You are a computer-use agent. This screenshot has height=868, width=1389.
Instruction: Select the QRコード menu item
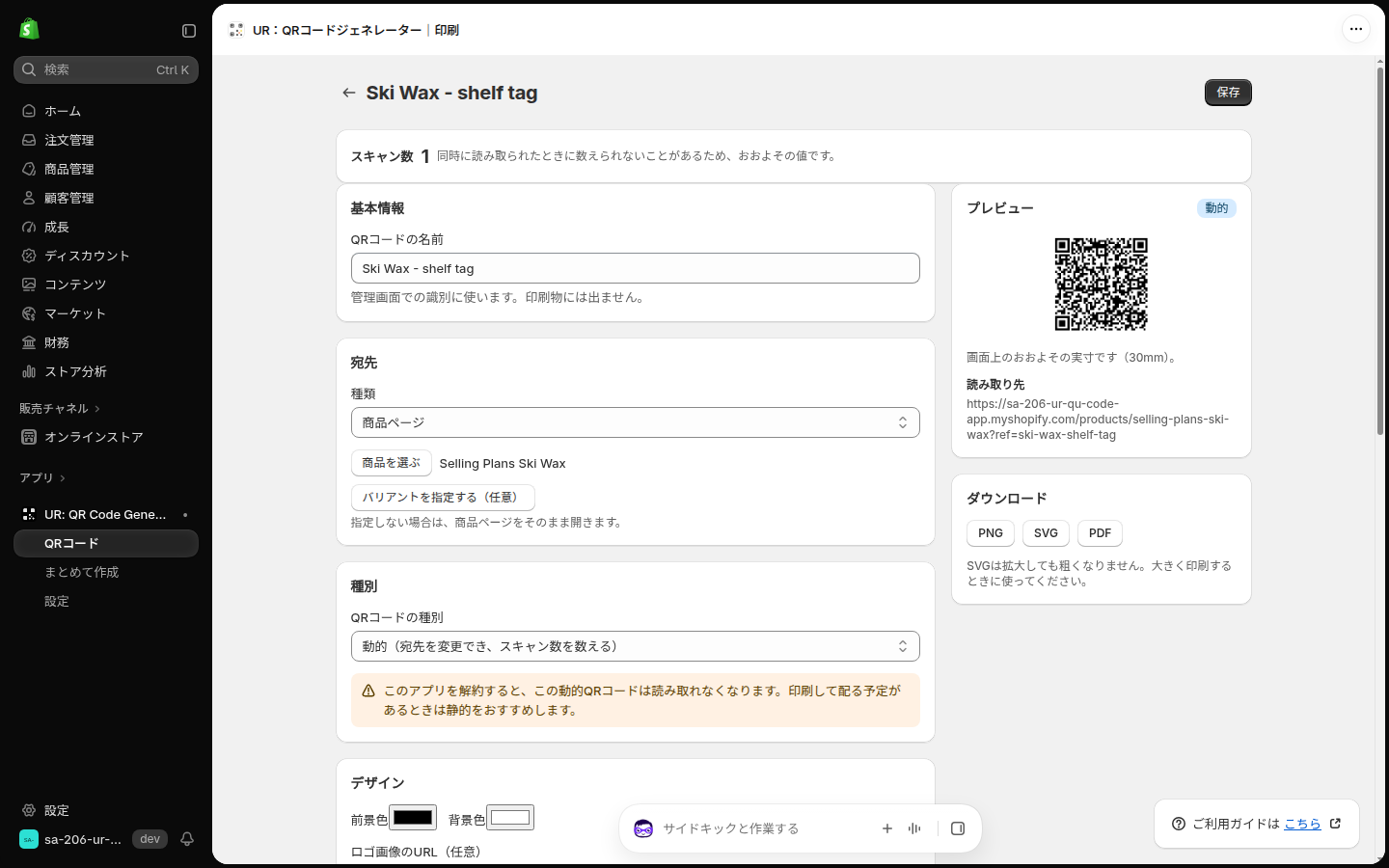[x=106, y=543]
